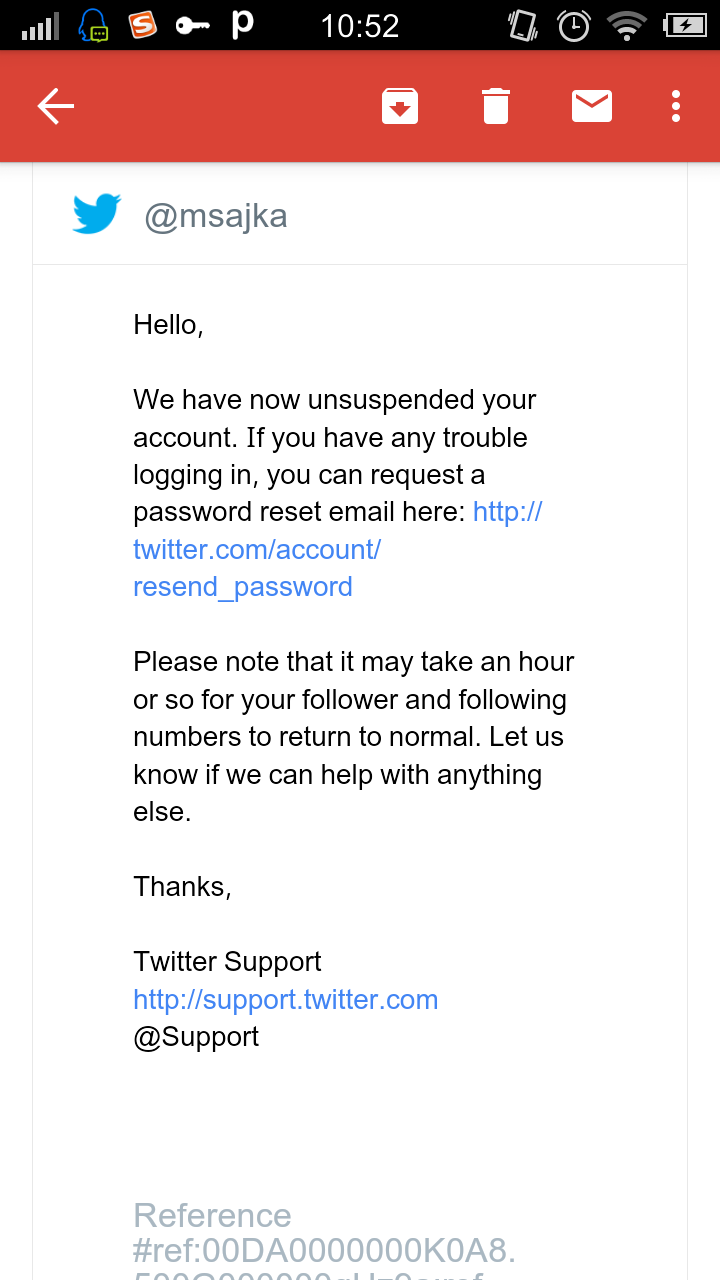
Task: Tap the 10:52 clock in status bar
Action: pos(360,26)
